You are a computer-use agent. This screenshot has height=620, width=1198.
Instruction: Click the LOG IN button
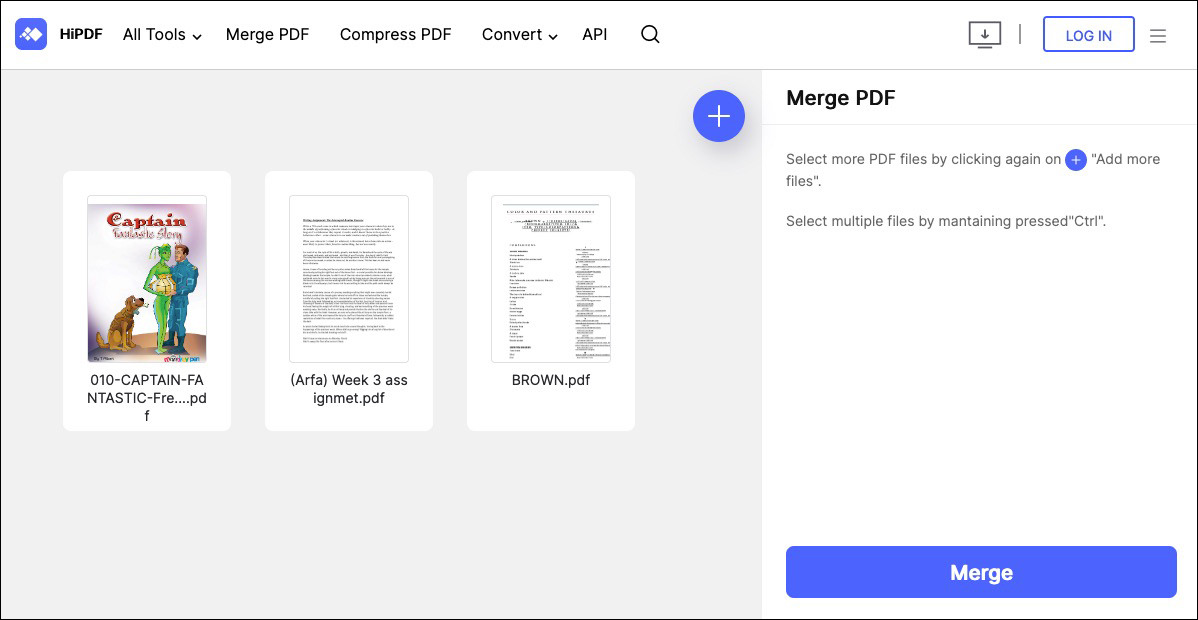click(x=1089, y=35)
